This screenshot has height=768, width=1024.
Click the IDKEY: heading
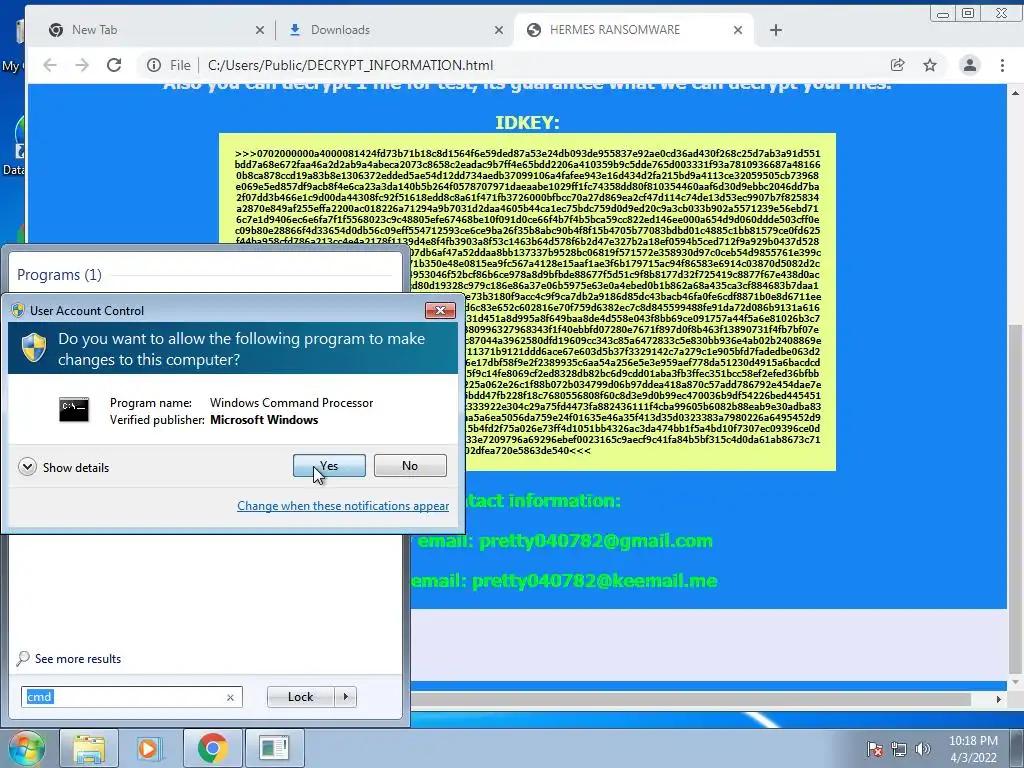(x=527, y=123)
